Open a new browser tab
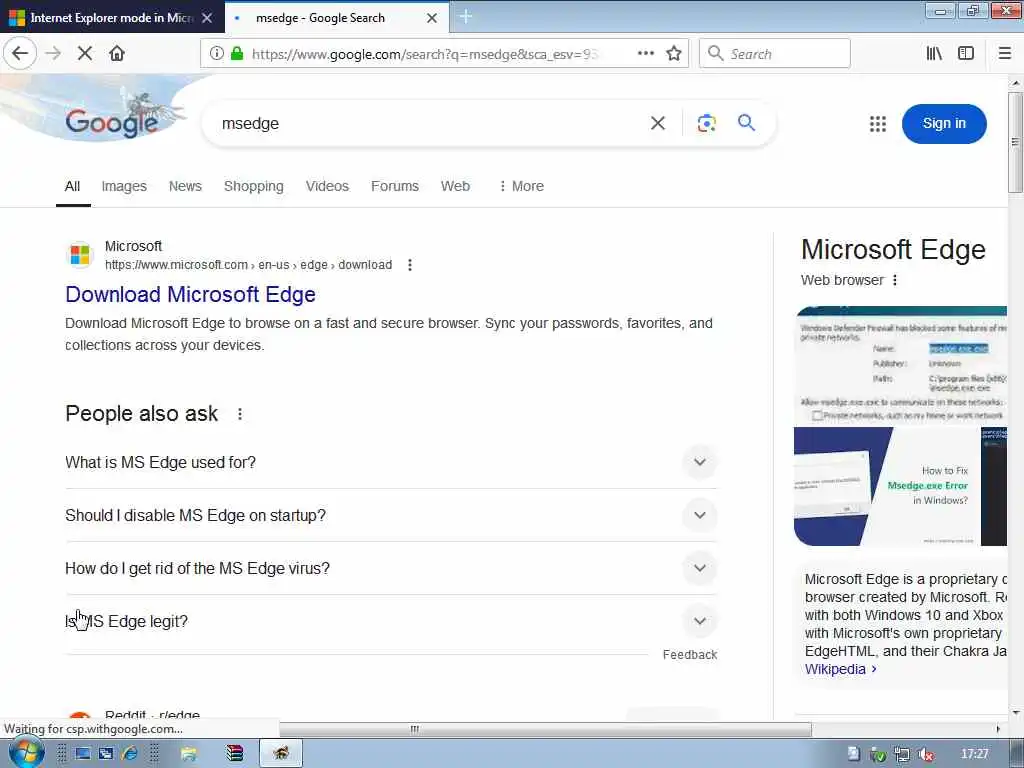 click(x=466, y=17)
